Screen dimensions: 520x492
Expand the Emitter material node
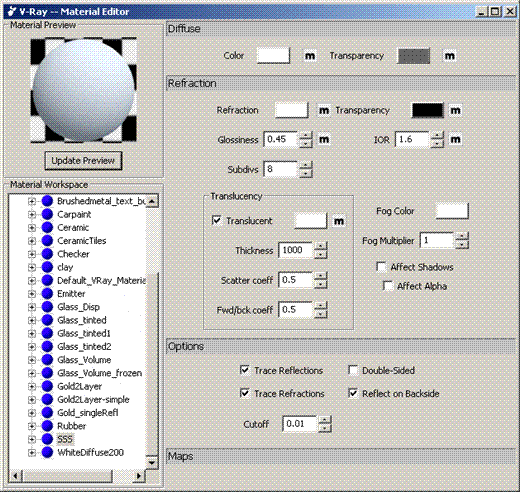point(32,294)
